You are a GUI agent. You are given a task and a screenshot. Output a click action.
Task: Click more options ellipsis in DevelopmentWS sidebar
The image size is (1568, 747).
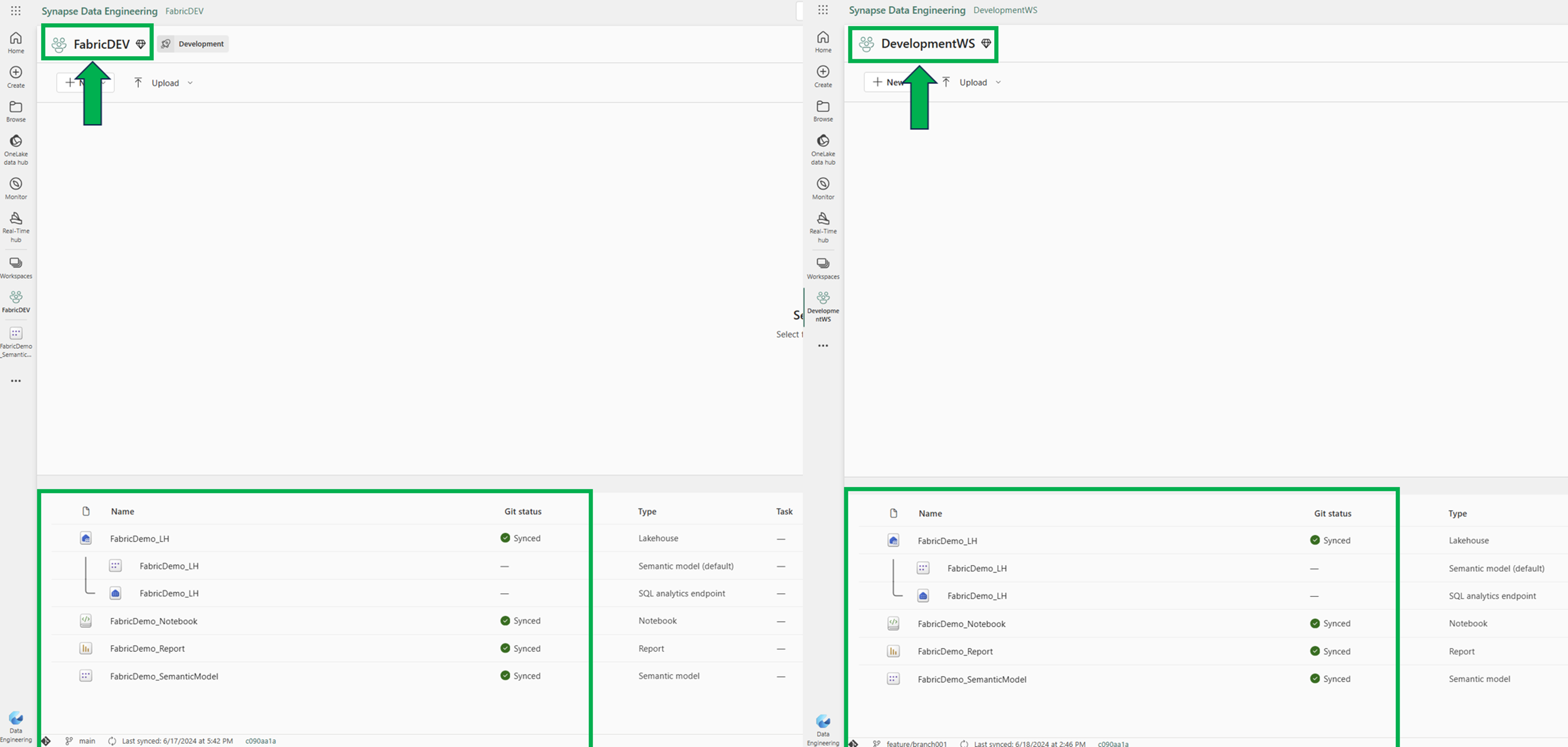coord(823,346)
